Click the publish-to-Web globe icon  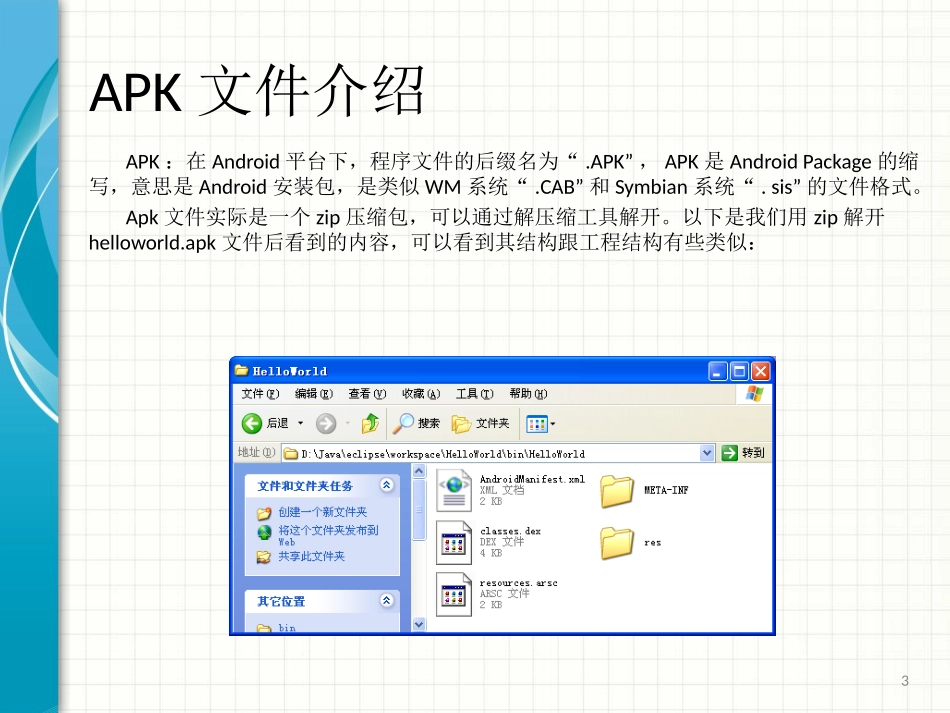(x=264, y=532)
